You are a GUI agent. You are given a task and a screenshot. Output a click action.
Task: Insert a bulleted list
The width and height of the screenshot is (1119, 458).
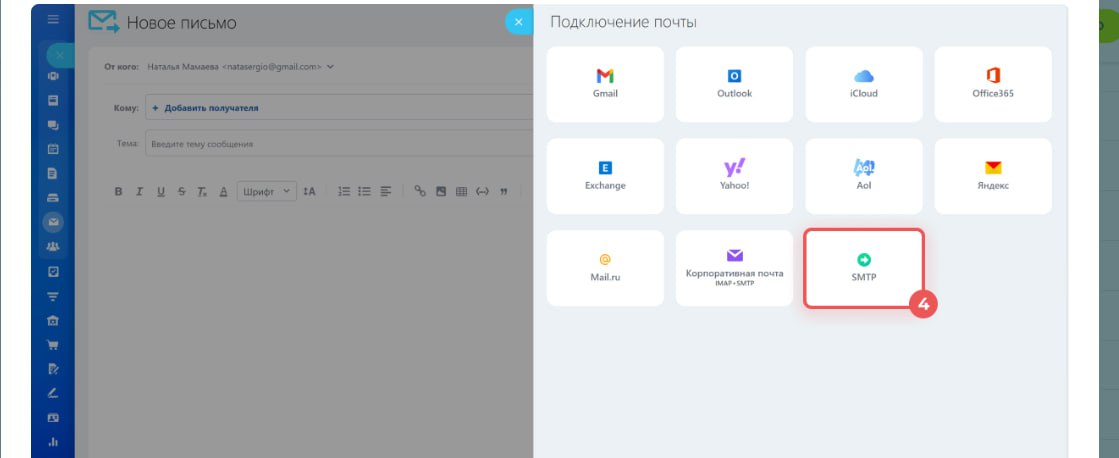[365, 191]
